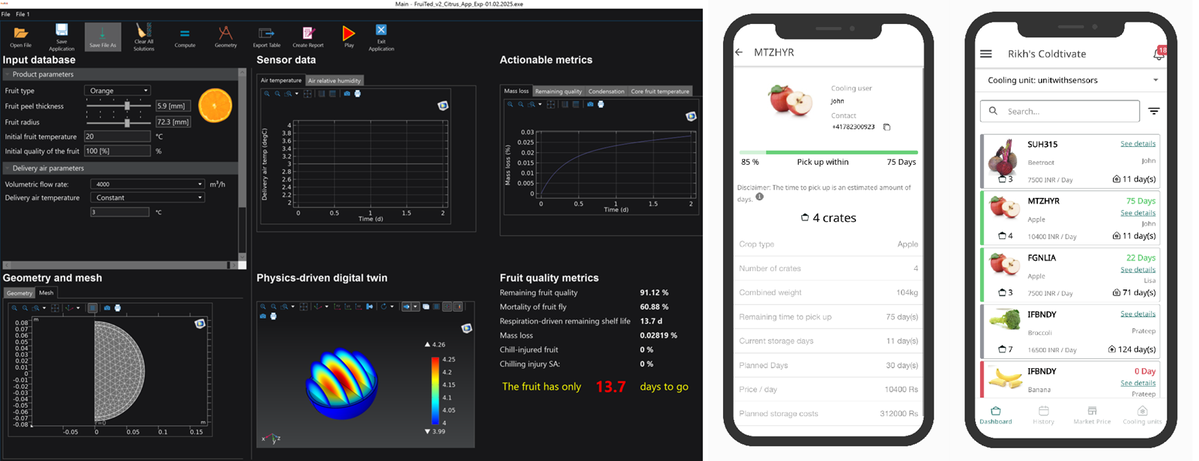Expand the Cooling unit selector dropdown
Image resolution: width=1199 pixels, height=461 pixels.
click(1156, 80)
